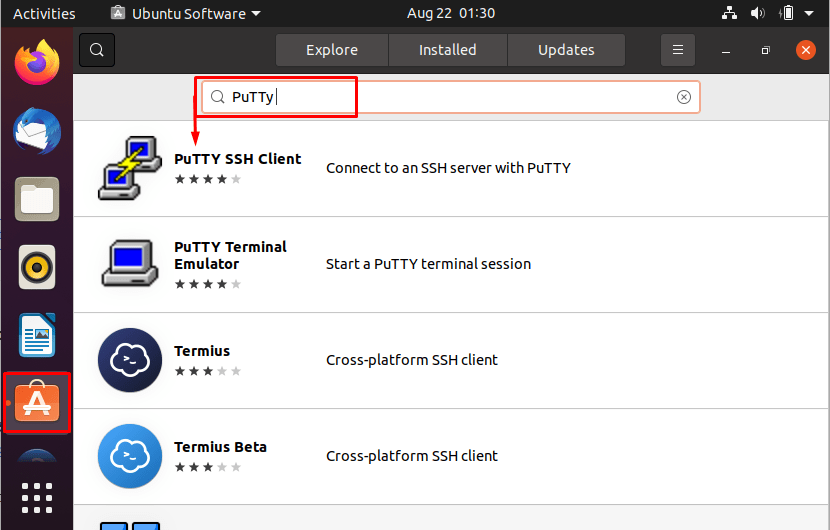Image resolution: width=830 pixels, height=530 pixels.
Task: Click the magnifier icon inside search field
Action: tap(218, 96)
